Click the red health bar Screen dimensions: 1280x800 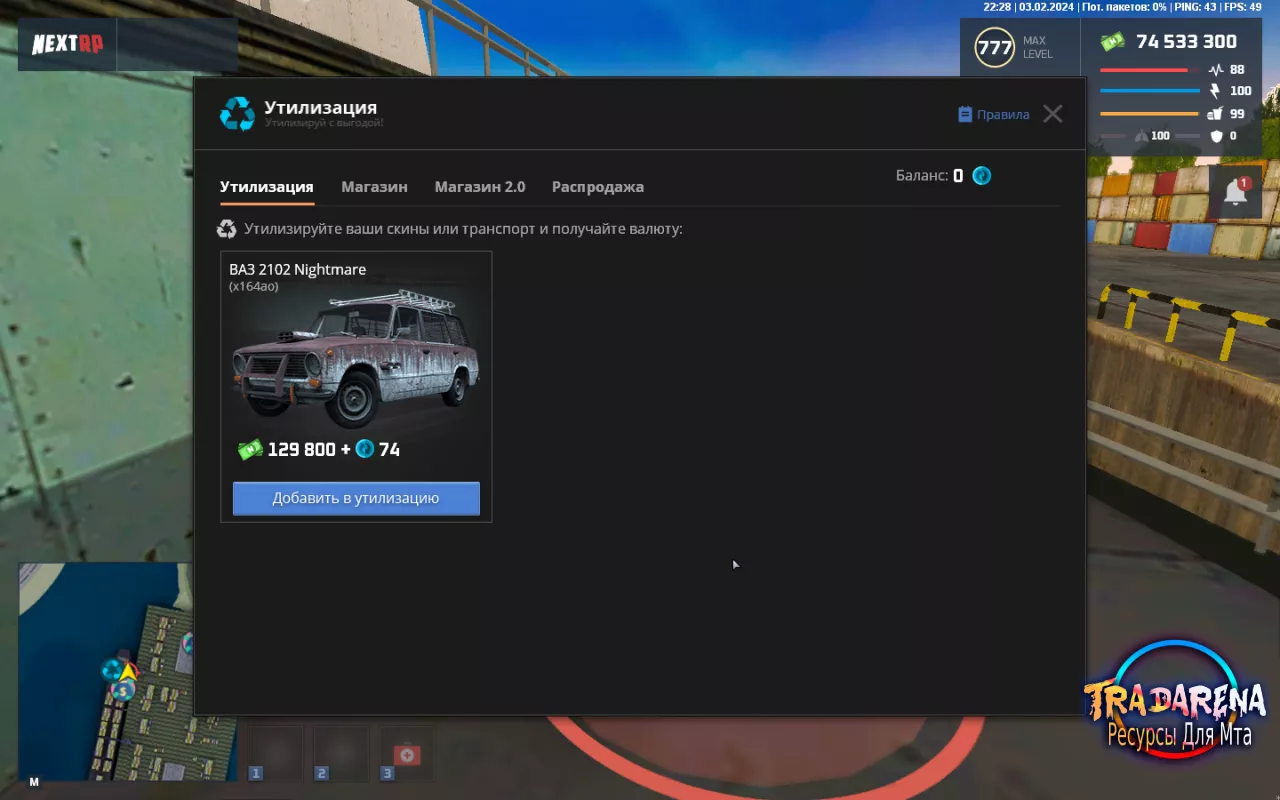pos(1149,70)
